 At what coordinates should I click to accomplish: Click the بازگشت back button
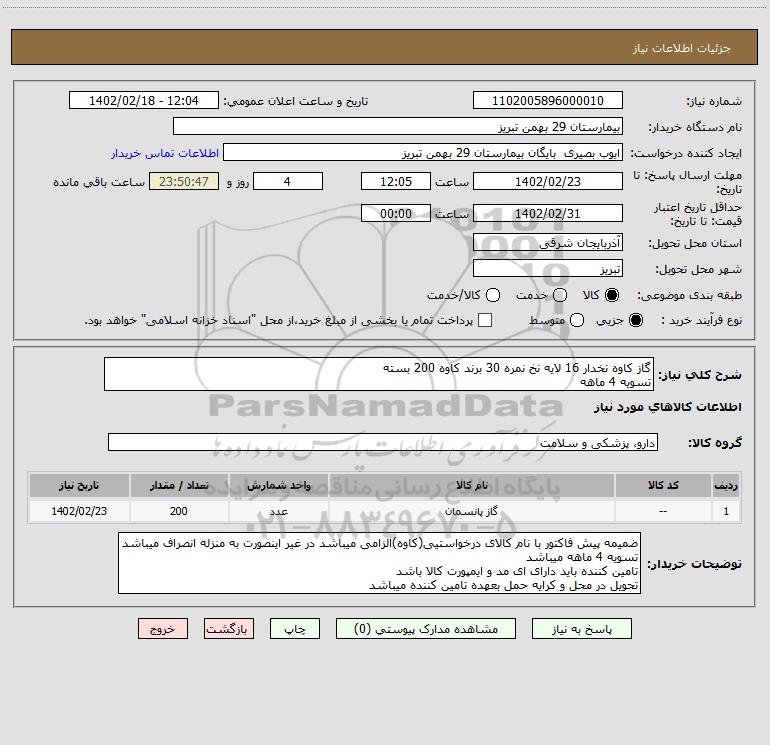[229, 629]
